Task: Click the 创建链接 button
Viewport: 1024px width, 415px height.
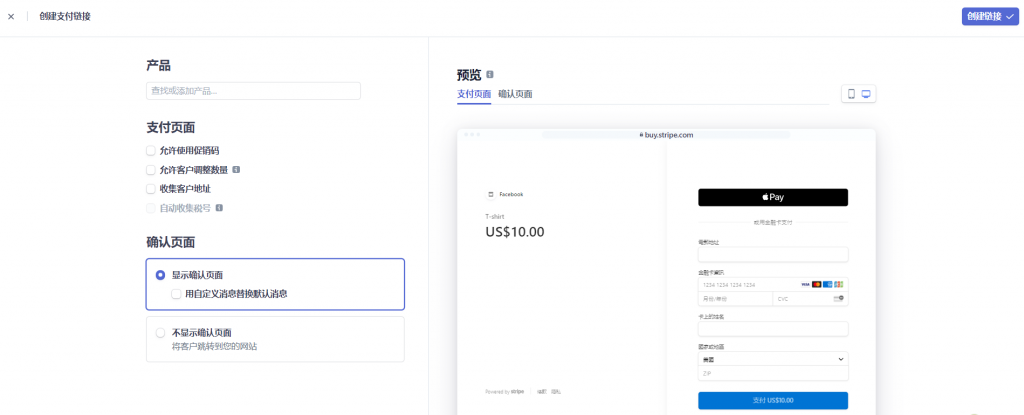Action: click(x=990, y=16)
